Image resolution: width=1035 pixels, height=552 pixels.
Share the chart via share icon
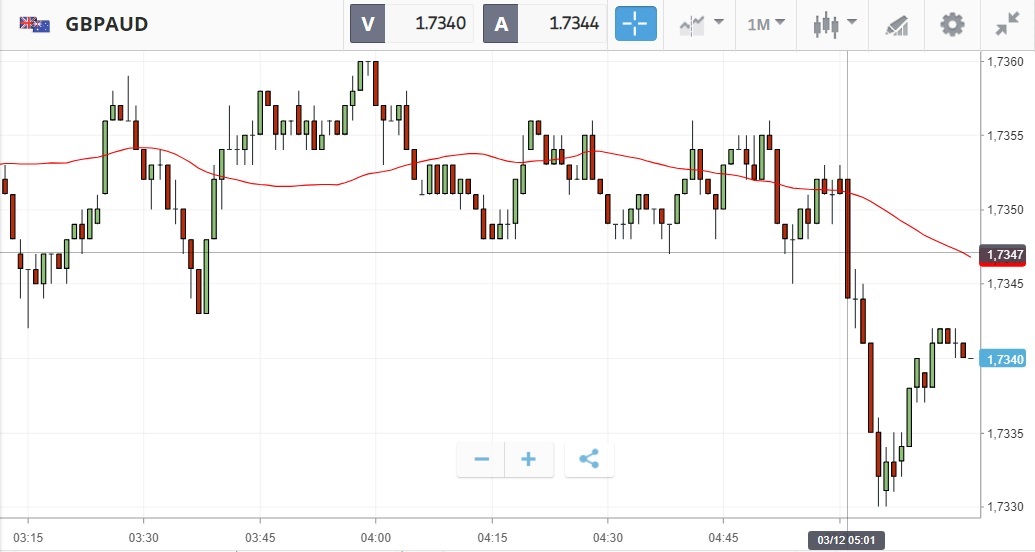point(589,460)
